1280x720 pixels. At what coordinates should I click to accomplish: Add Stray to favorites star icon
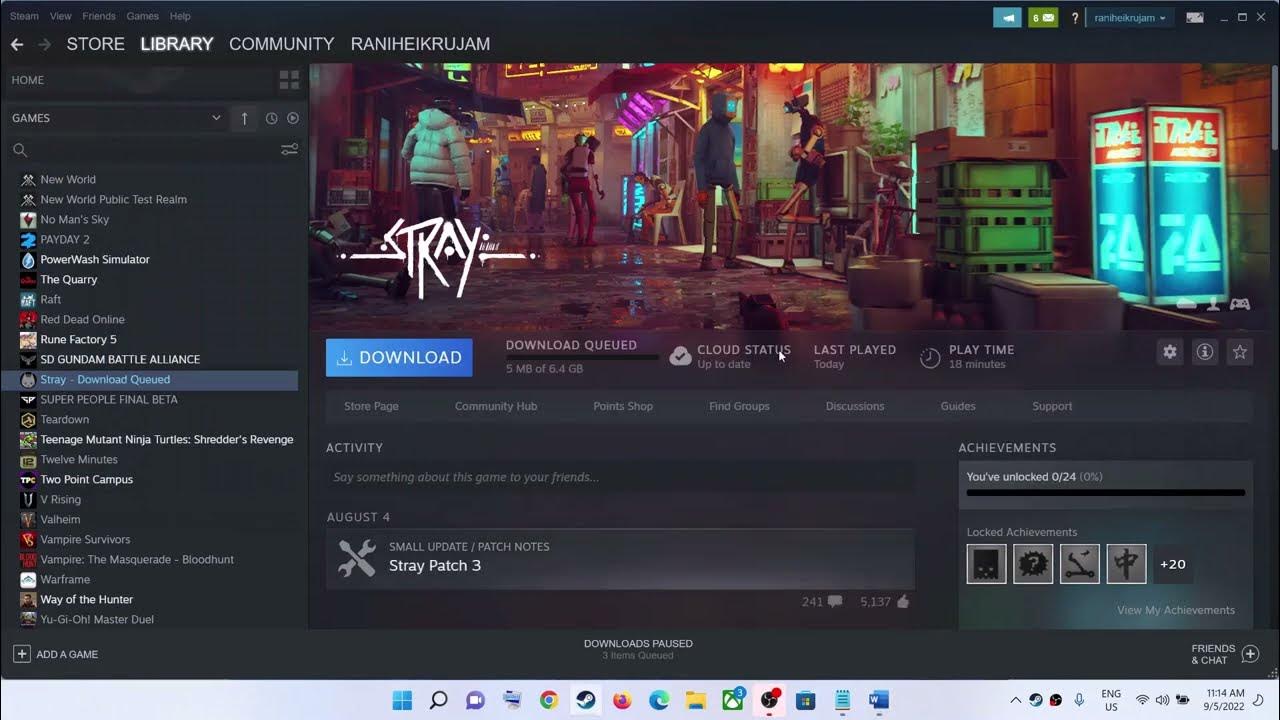coord(1240,352)
